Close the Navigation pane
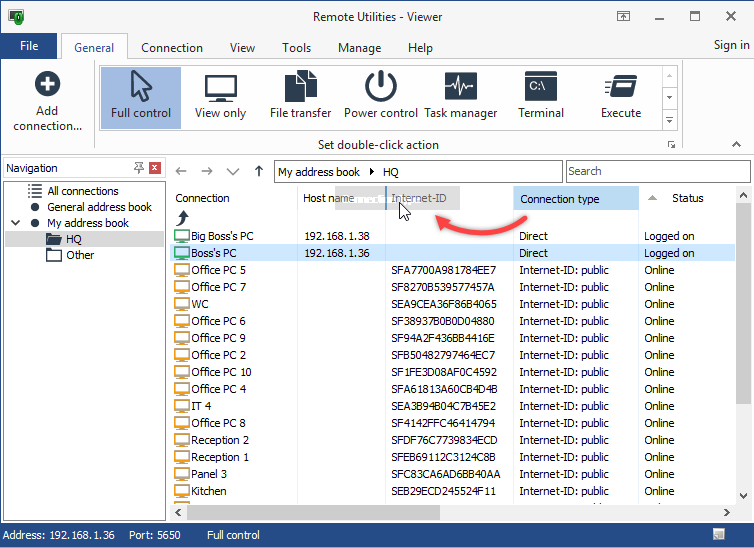The height and width of the screenshot is (548, 754). [x=155, y=168]
